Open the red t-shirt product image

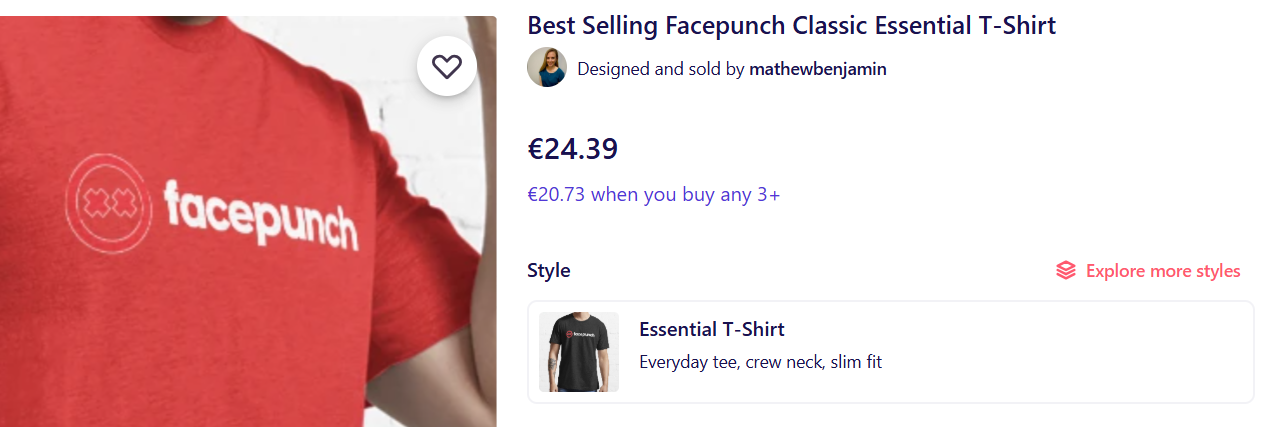(248, 221)
